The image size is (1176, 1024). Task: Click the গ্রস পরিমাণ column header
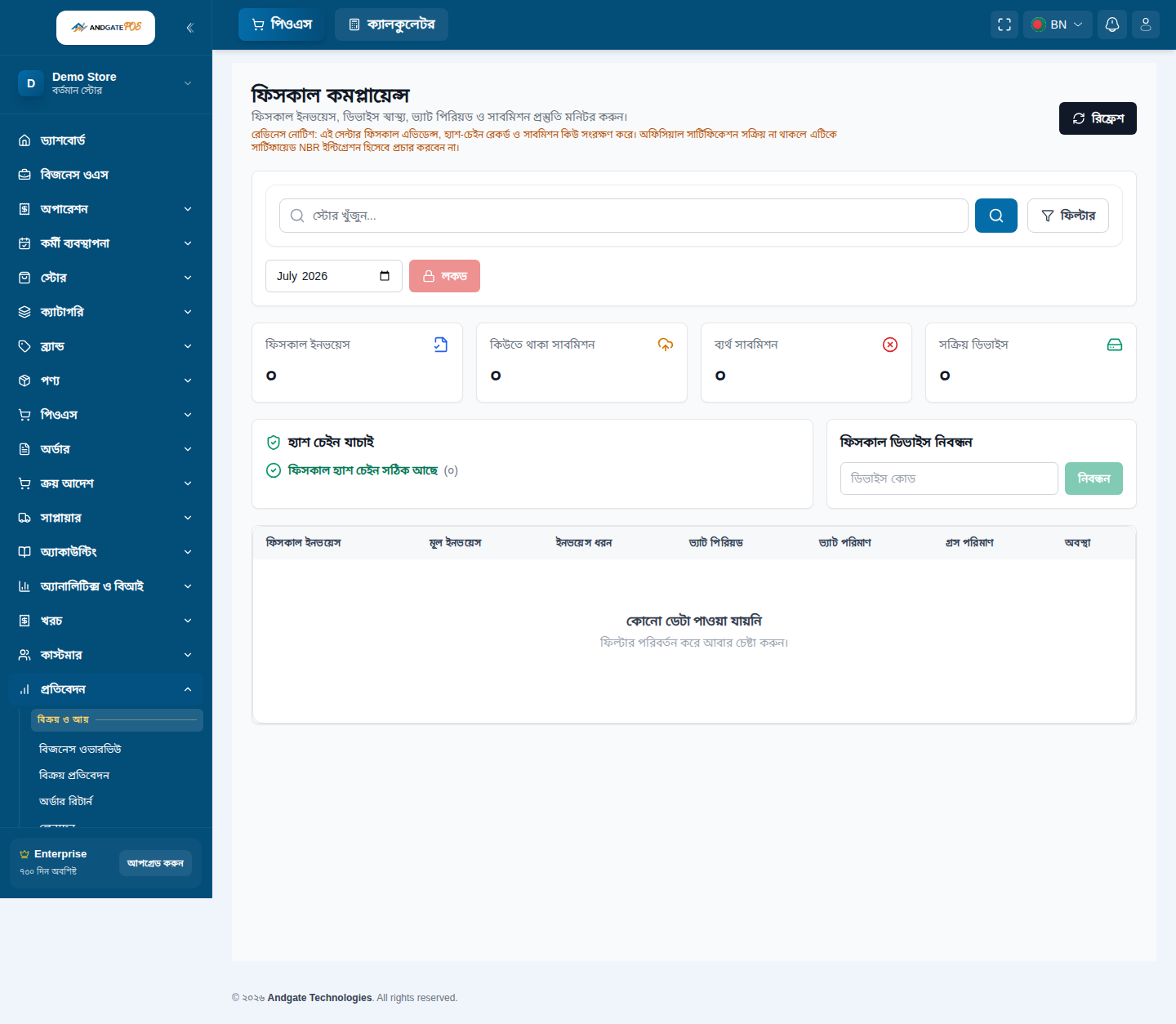pos(969,543)
